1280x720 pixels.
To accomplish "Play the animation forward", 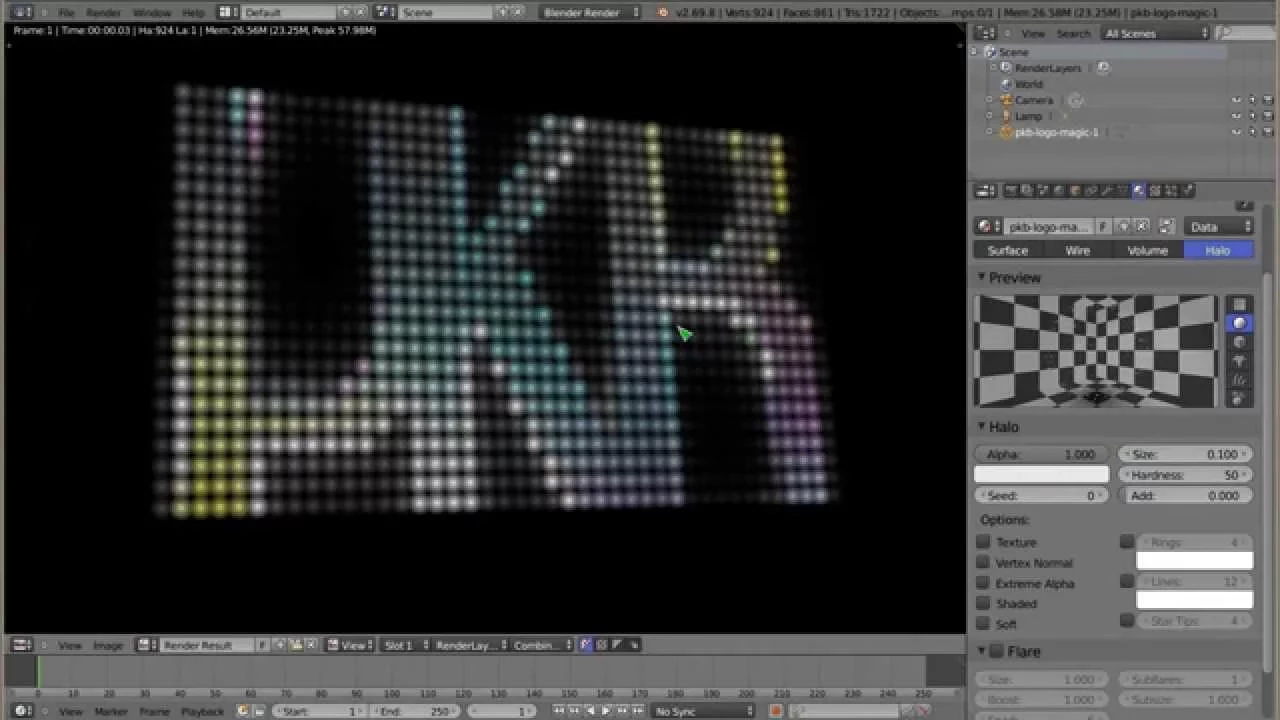I will pos(606,711).
